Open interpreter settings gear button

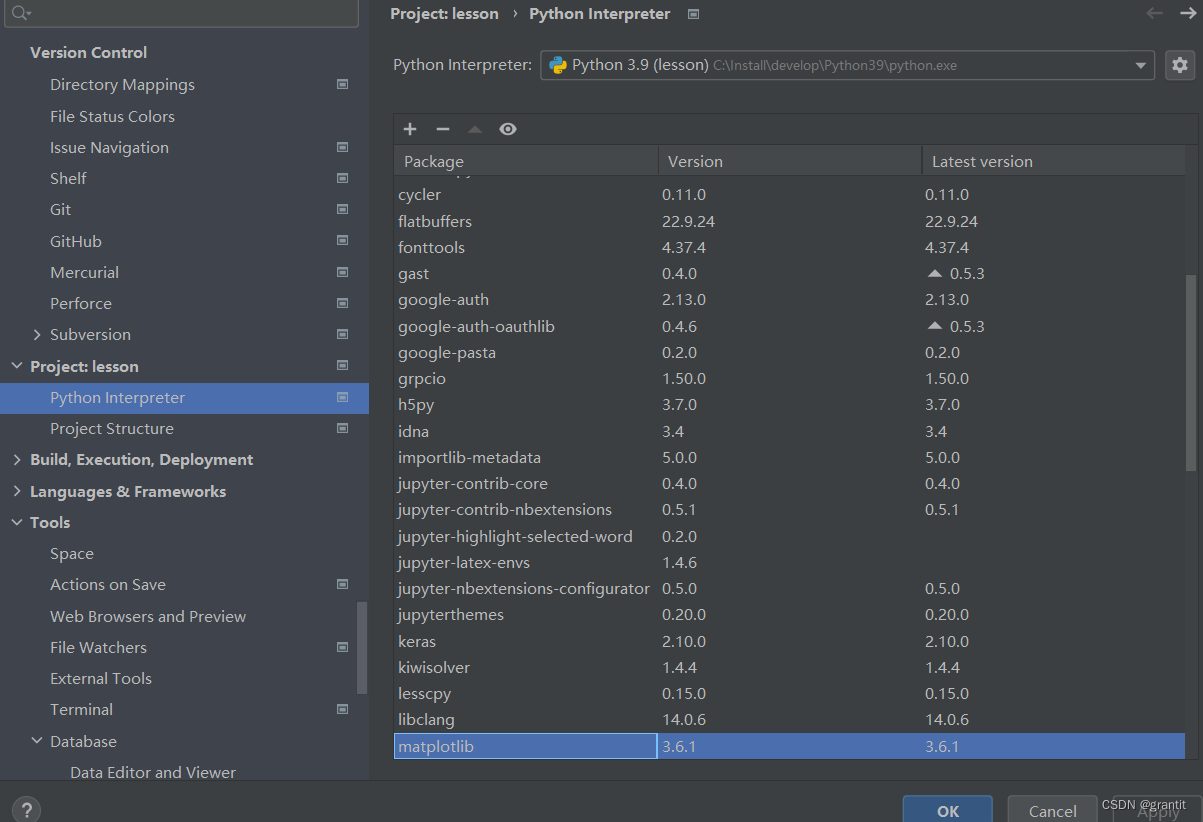(x=1180, y=65)
